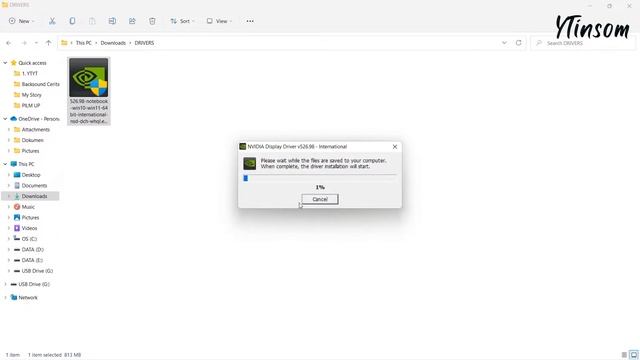The height and width of the screenshot is (360, 640).
Task: Open the Sort dropdown menu
Action: (x=182, y=21)
